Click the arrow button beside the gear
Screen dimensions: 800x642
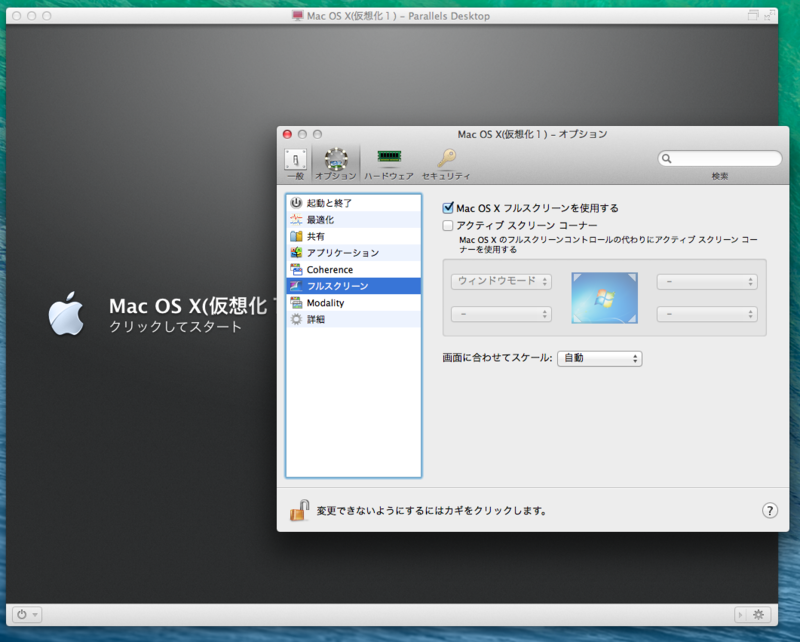click(x=740, y=614)
